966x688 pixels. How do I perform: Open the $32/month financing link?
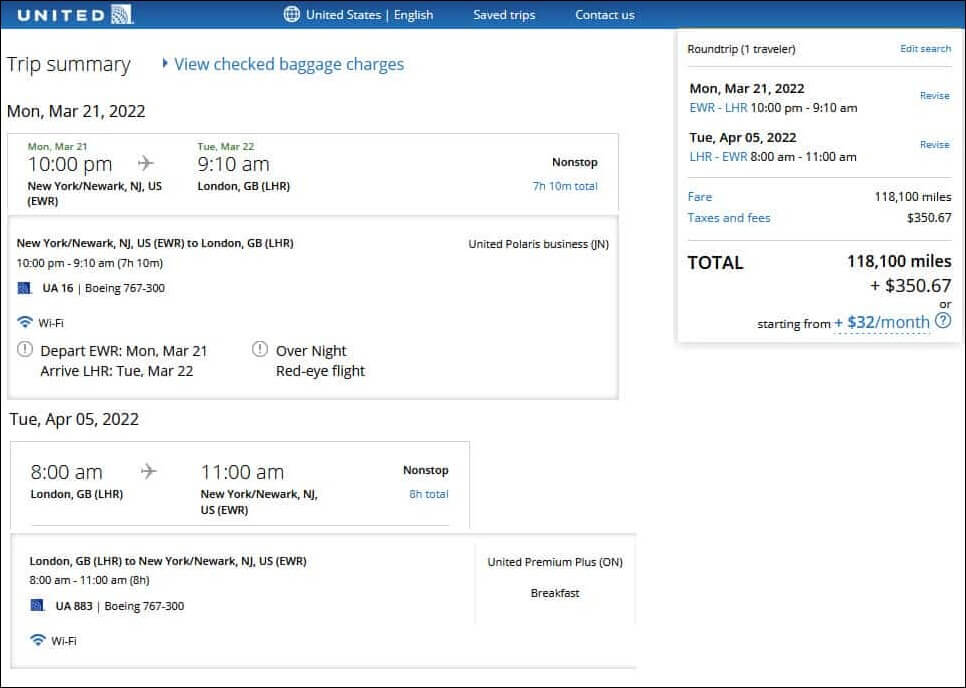coord(882,322)
